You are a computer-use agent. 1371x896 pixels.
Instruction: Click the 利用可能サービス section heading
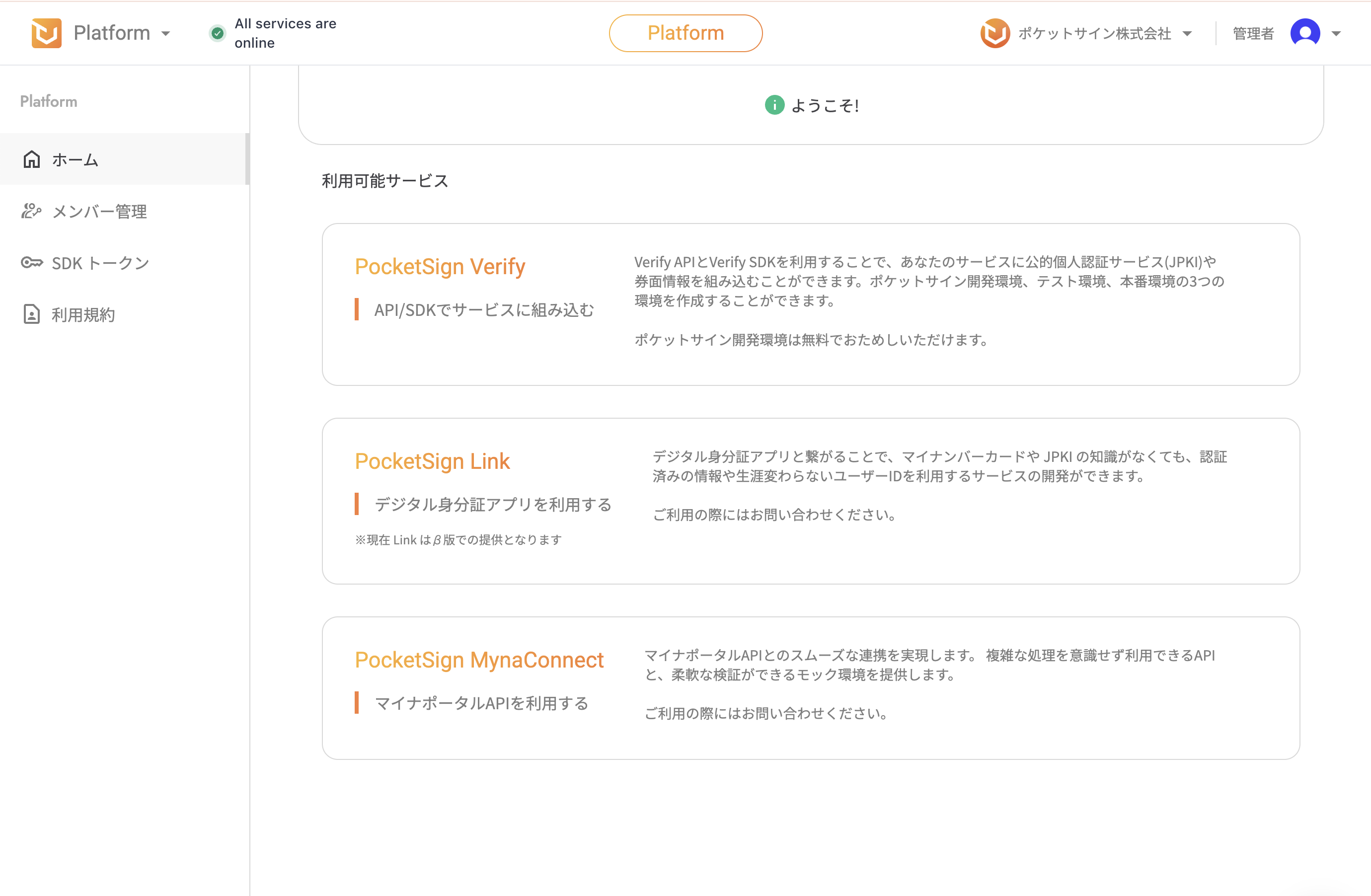[x=385, y=181]
